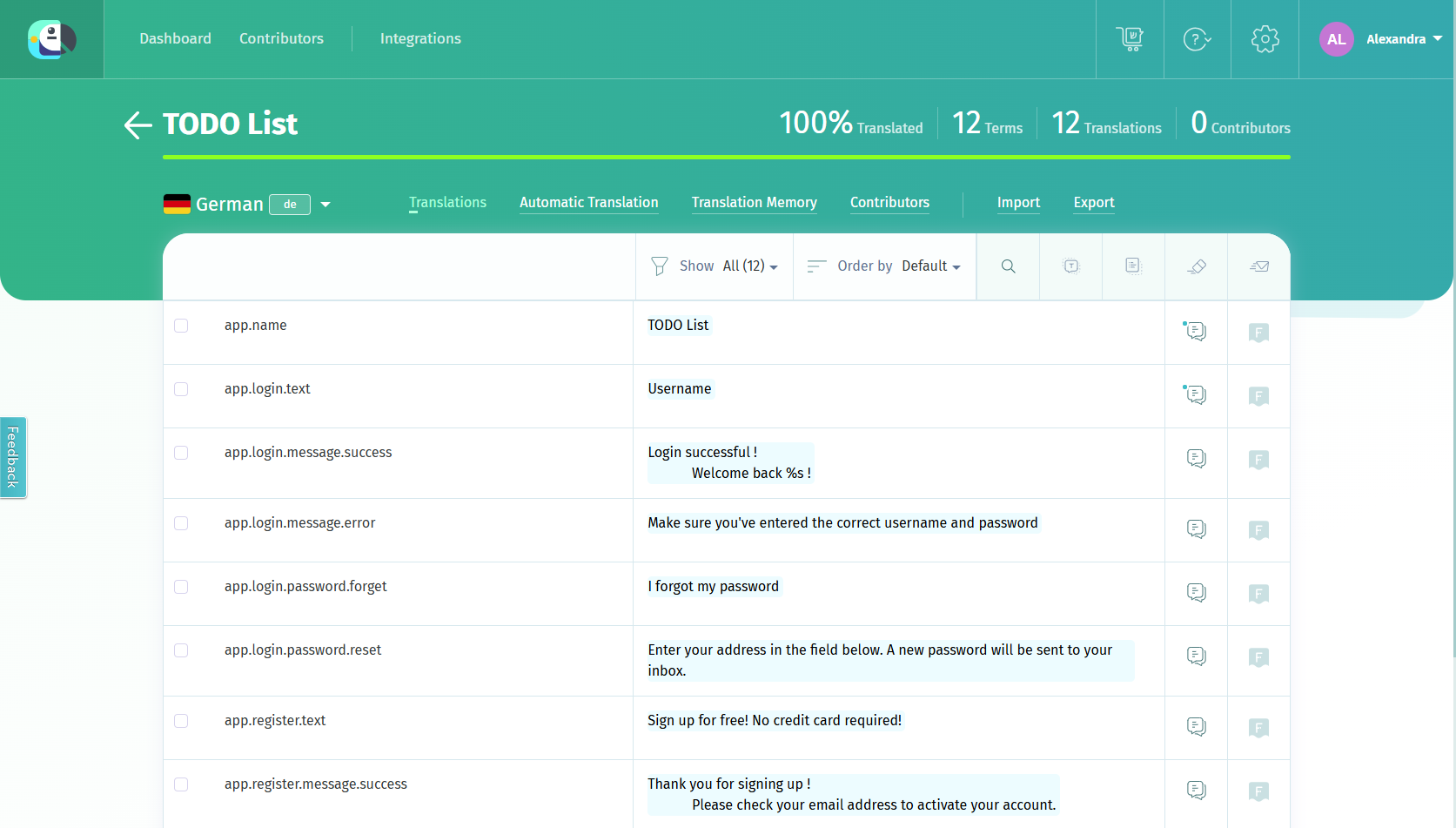Screen dimensions: 1456x828
Task: Go to the Export link
Action: tap(1093, 203)
